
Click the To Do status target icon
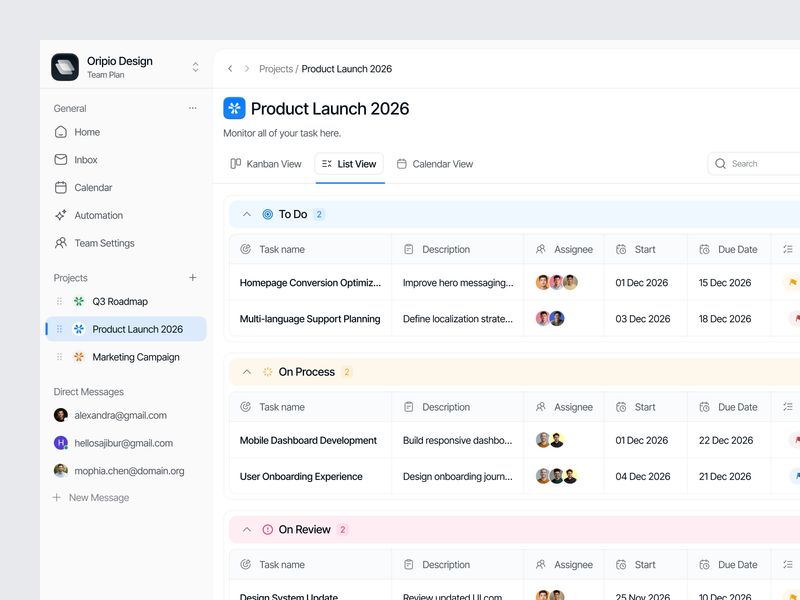[x=267, y=214]
